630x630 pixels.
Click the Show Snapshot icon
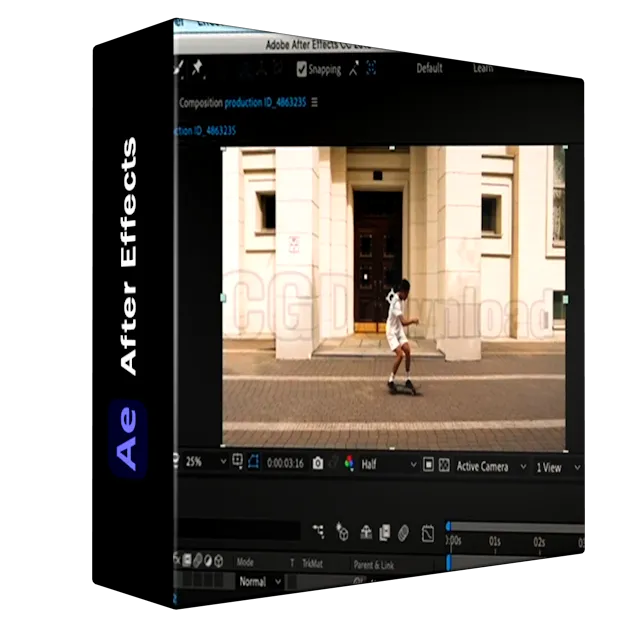pyautogui.click(x=333, y=463)
